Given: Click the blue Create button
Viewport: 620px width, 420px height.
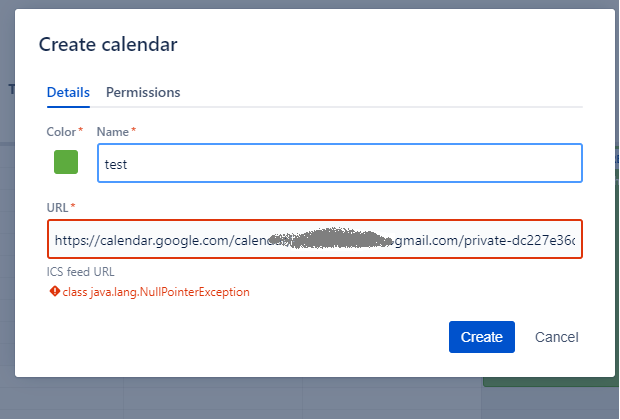Looking at the screenshot, I should tap(482, 337).
